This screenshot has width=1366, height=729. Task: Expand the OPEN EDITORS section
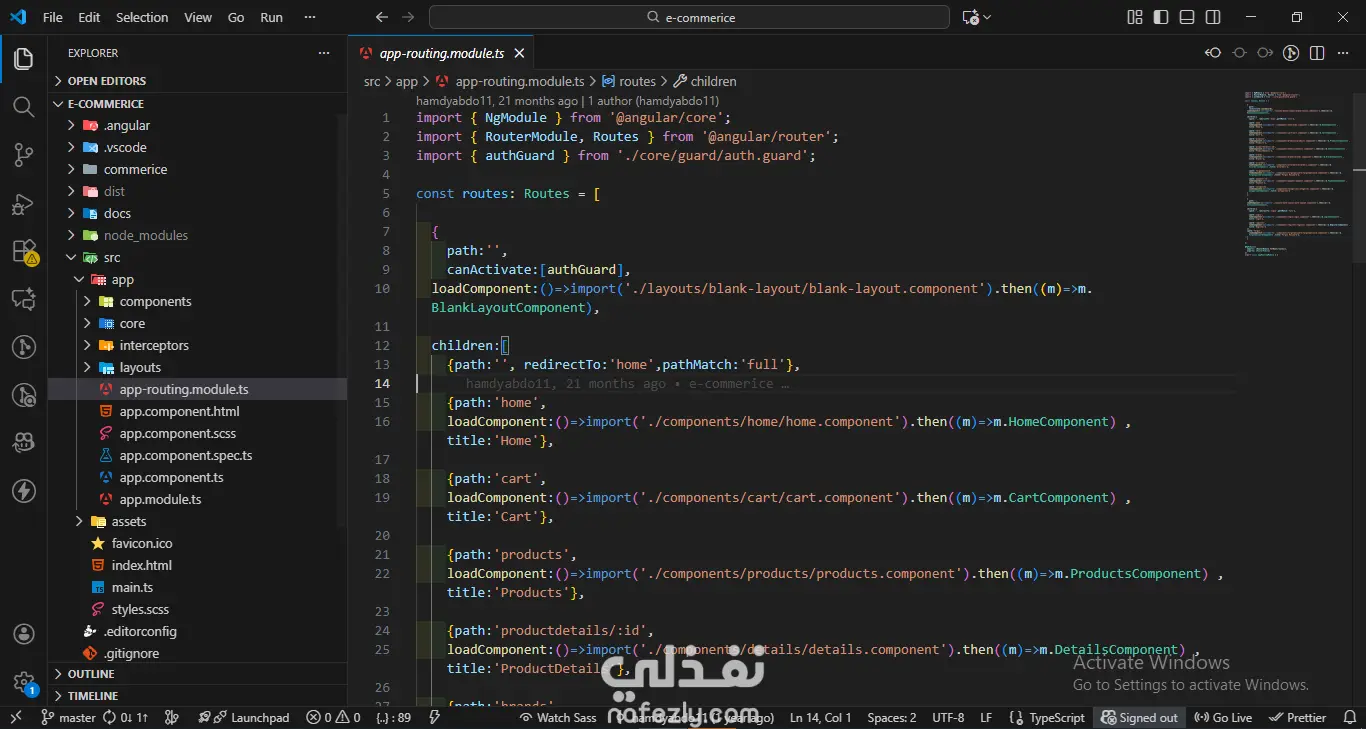pyautogui.click(x=198, y=81)
